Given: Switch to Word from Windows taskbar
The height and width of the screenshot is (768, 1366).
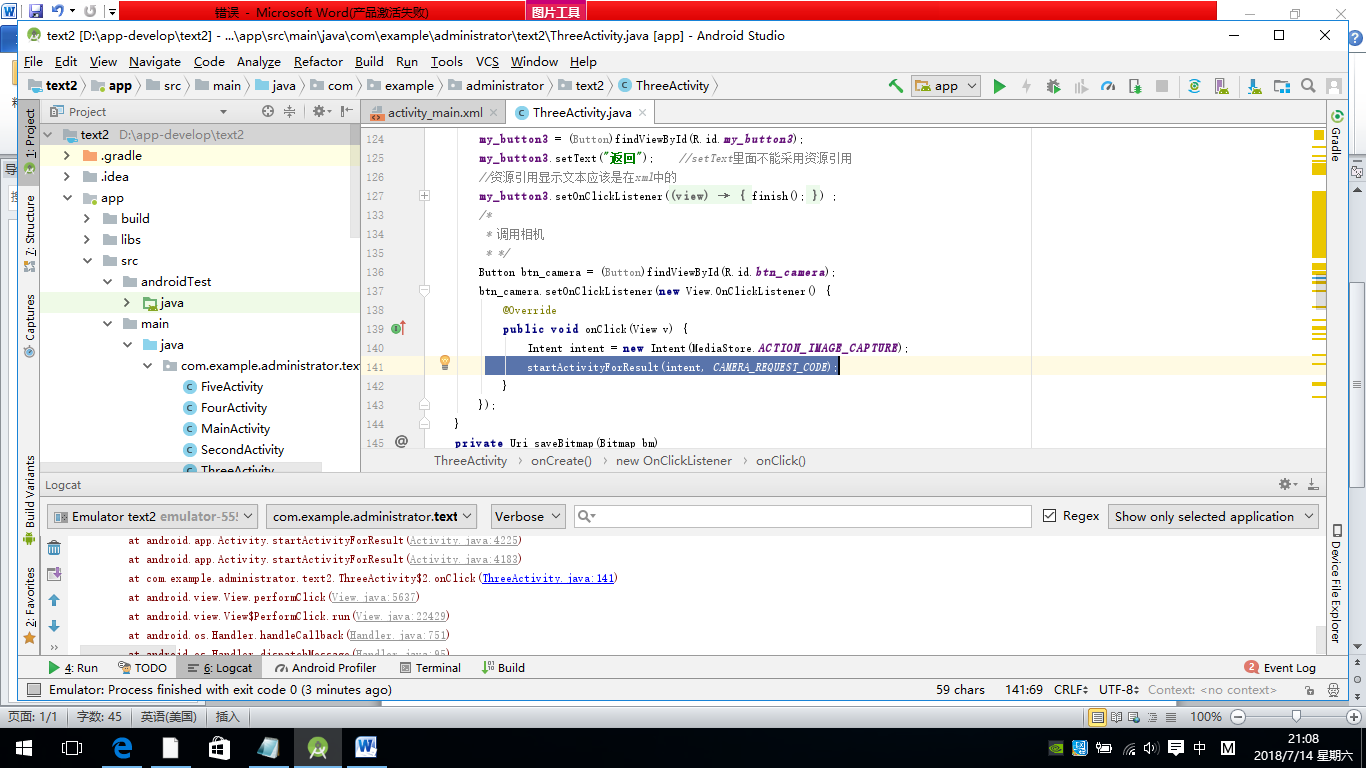Looking at the screenshot, I should pos(365,747).
